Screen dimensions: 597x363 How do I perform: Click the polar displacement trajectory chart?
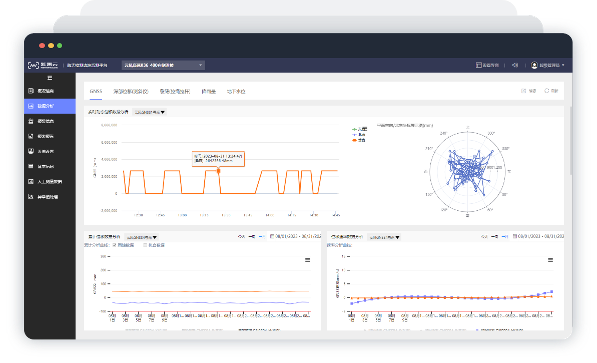pyautogui.click(x=468, y=172)
